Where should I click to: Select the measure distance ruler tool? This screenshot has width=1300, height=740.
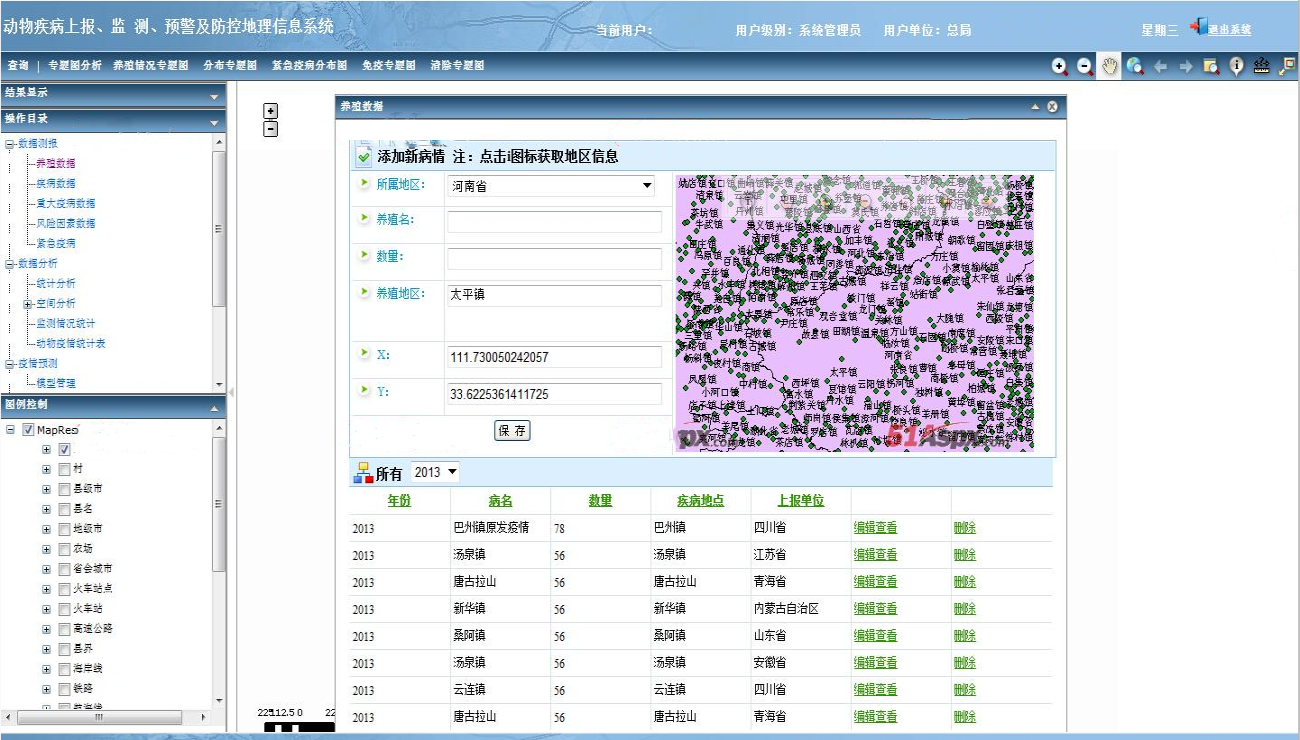point(1261,66)
